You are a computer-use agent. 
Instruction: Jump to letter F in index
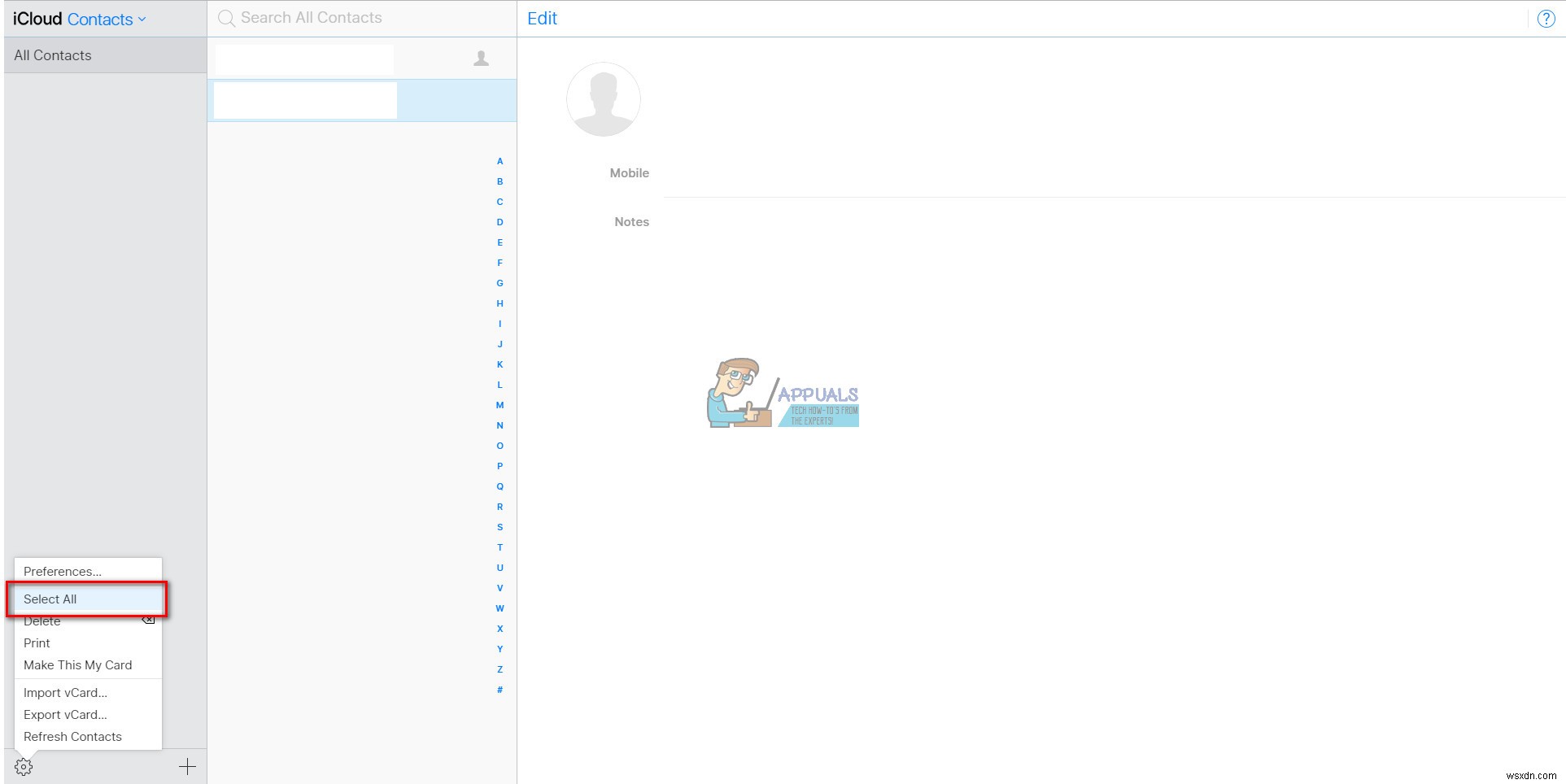499,263
